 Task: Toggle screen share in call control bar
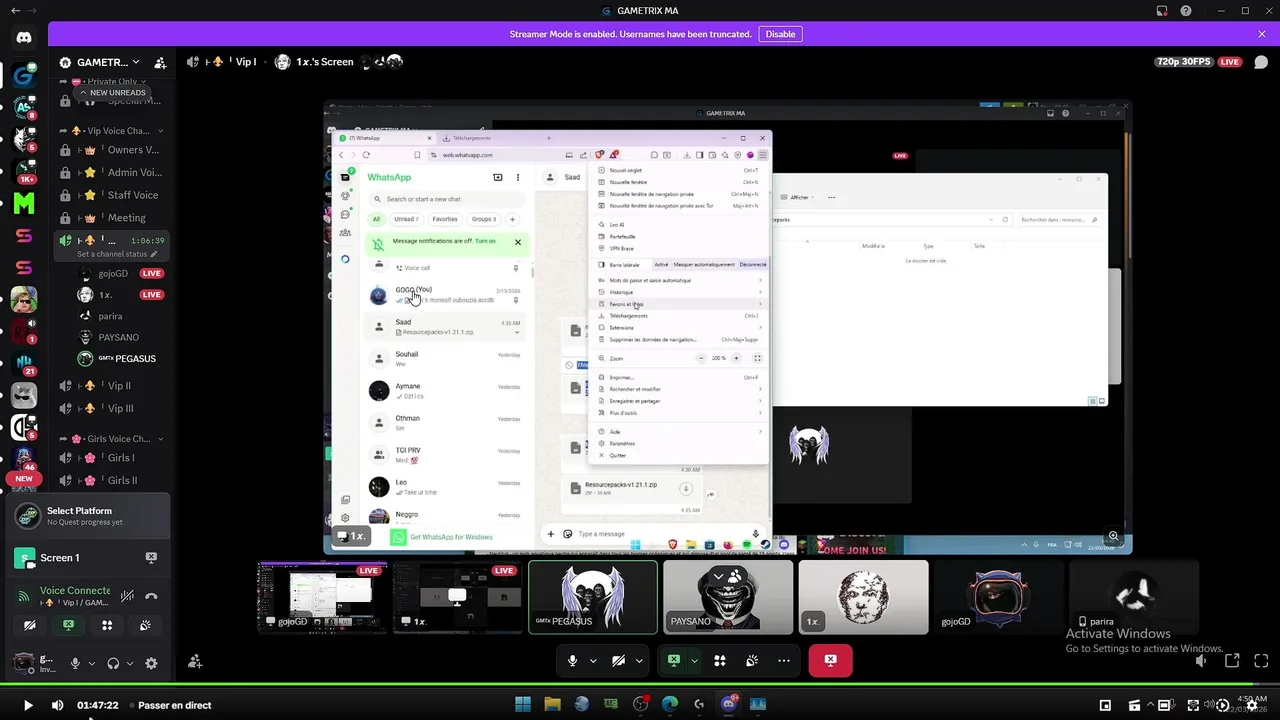coord(674,660)
